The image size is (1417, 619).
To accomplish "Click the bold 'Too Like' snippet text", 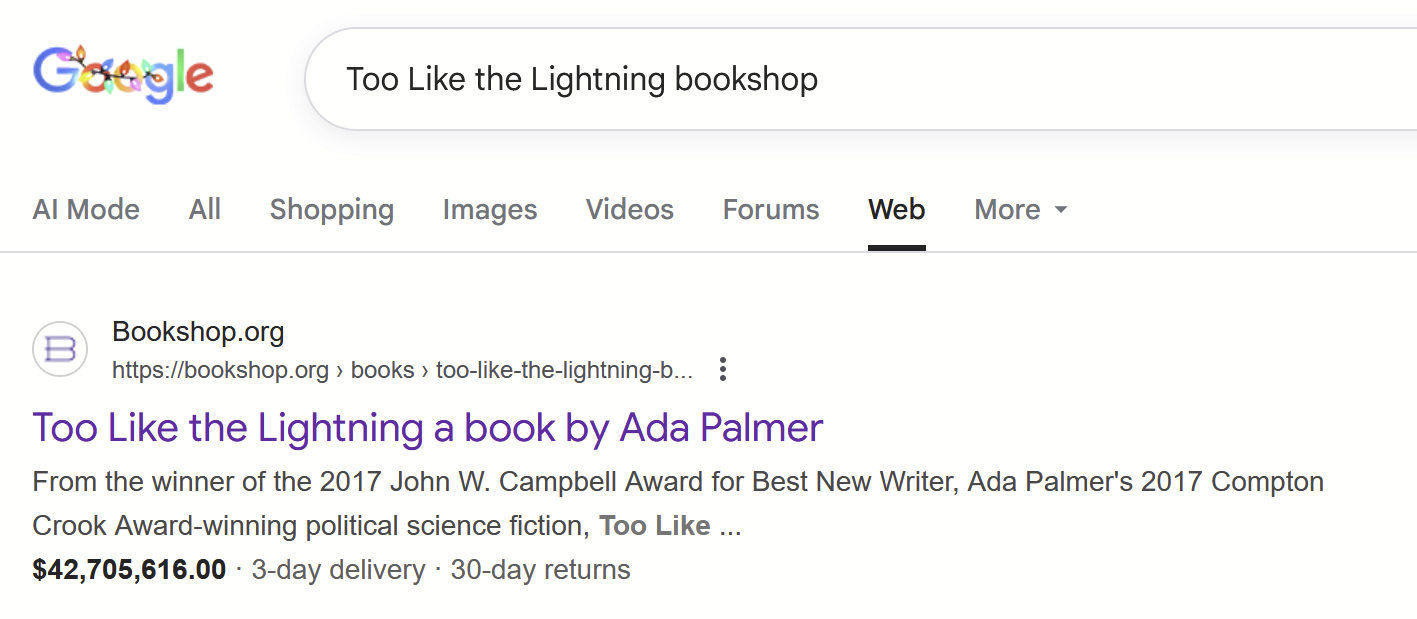I will pyautogui.click(x=655, y=526).
